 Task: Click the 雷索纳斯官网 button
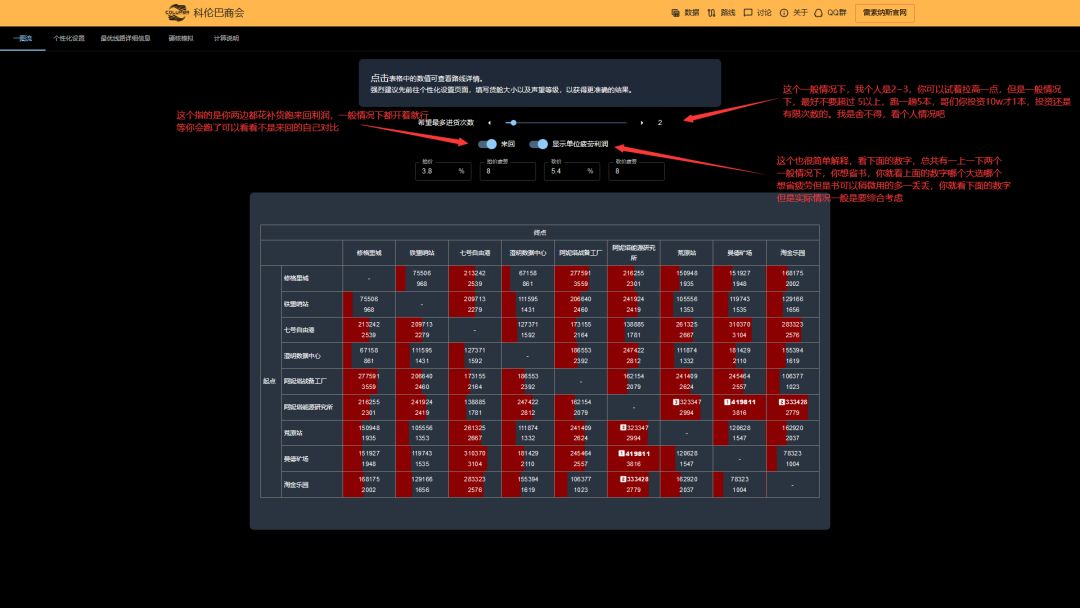(x=884, y=12)
